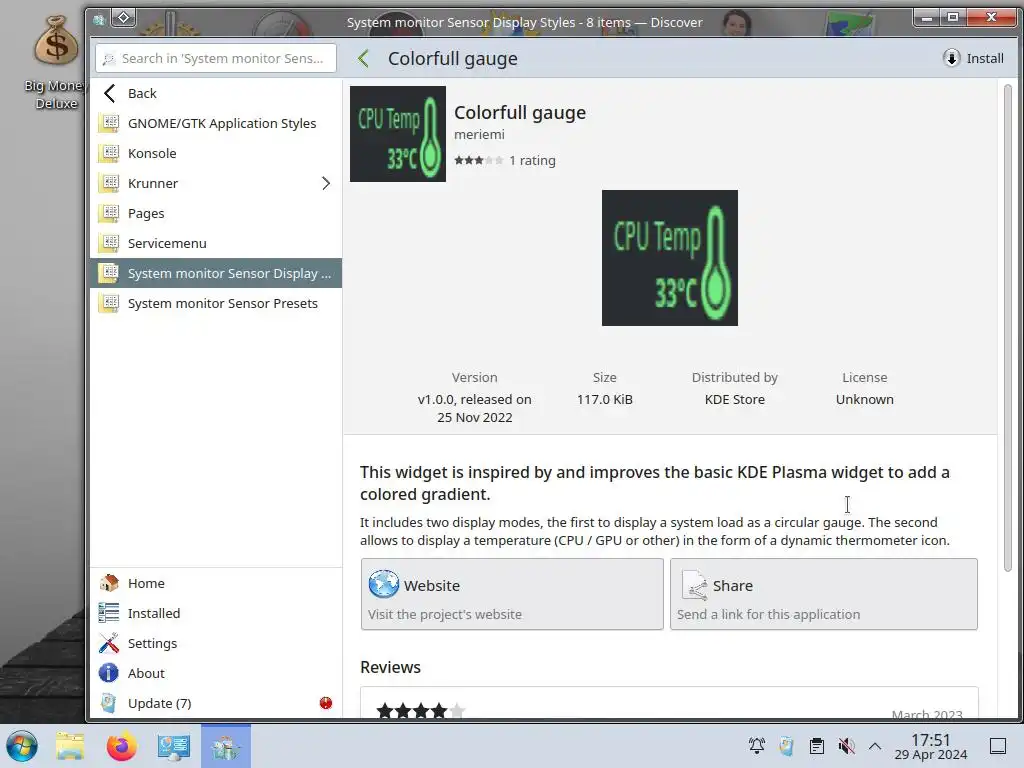
Task: Open the Settings page
Action: point(216,643)
